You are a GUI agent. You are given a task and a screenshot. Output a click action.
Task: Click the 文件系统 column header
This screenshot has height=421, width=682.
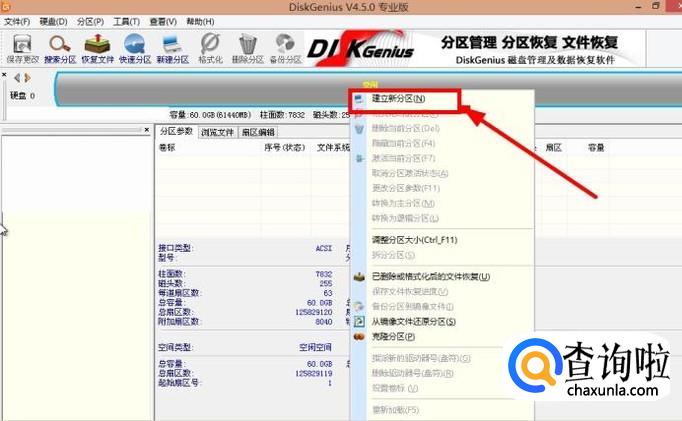(x=333, y=148)
